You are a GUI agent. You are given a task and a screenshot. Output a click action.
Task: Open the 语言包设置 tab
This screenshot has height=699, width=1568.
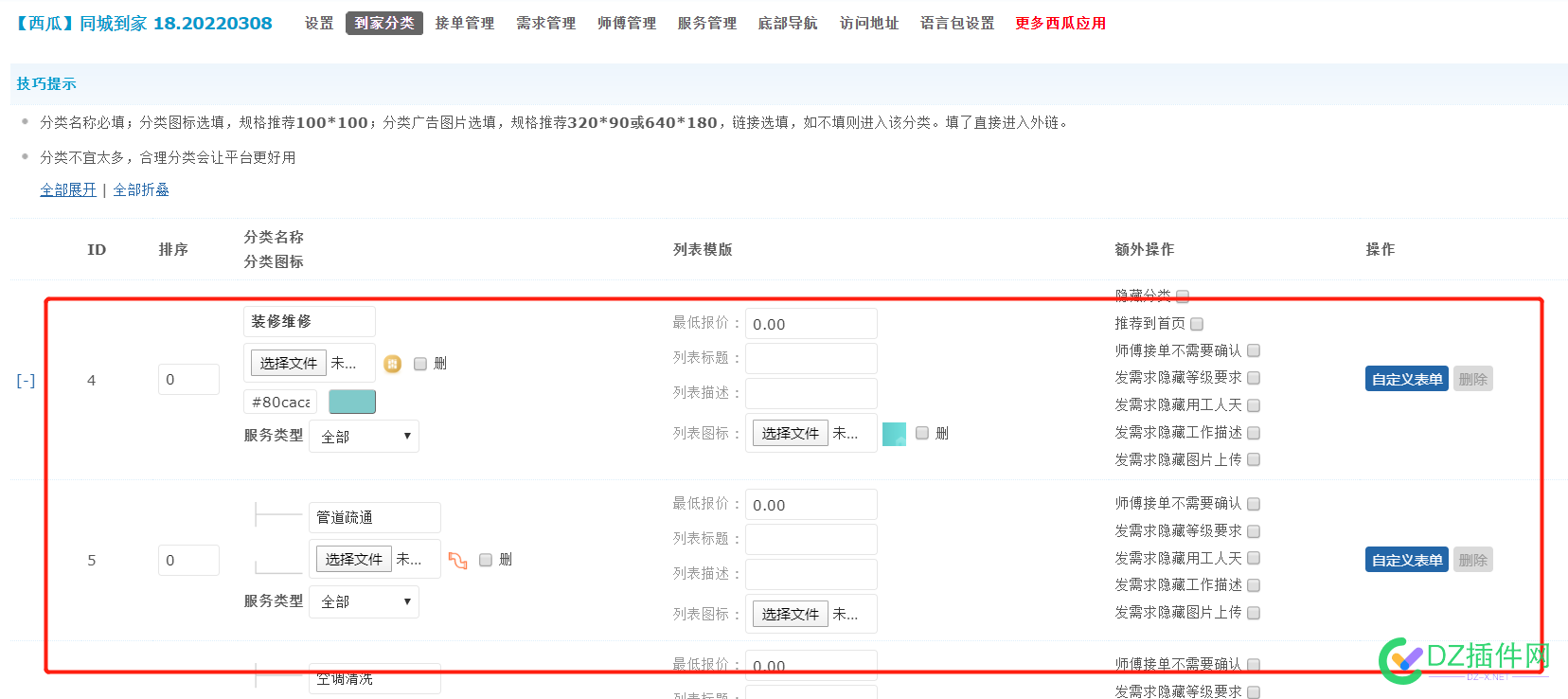(x=957, y=23)
